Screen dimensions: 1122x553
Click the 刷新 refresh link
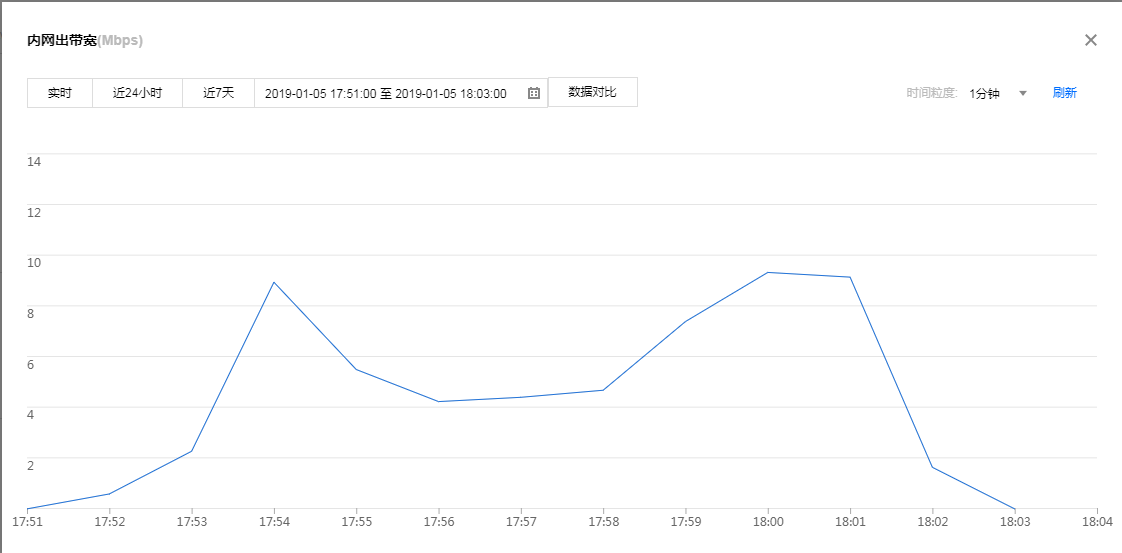1064,93
